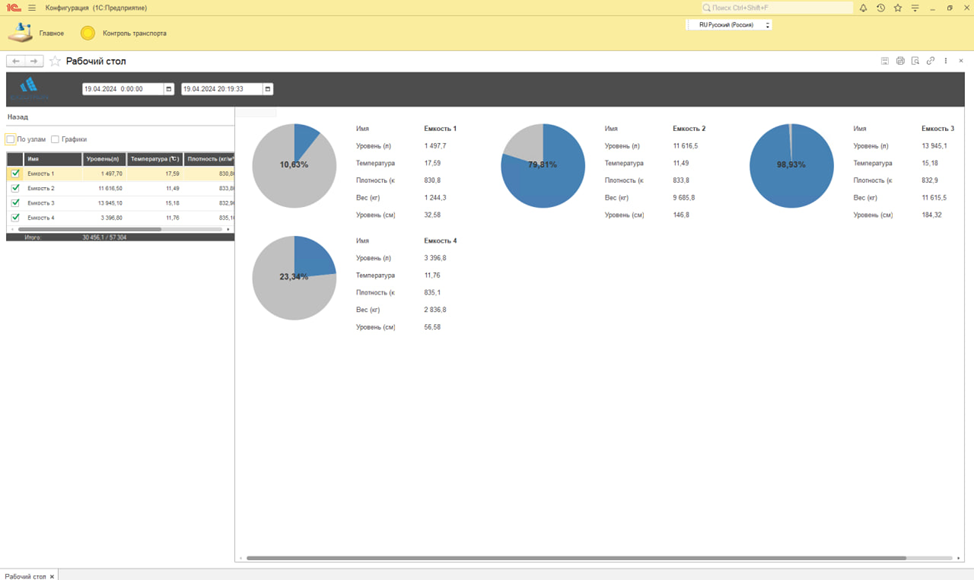
Task: Click the totals value 30 456,1 / 57 304
Action: pos(104,237)
